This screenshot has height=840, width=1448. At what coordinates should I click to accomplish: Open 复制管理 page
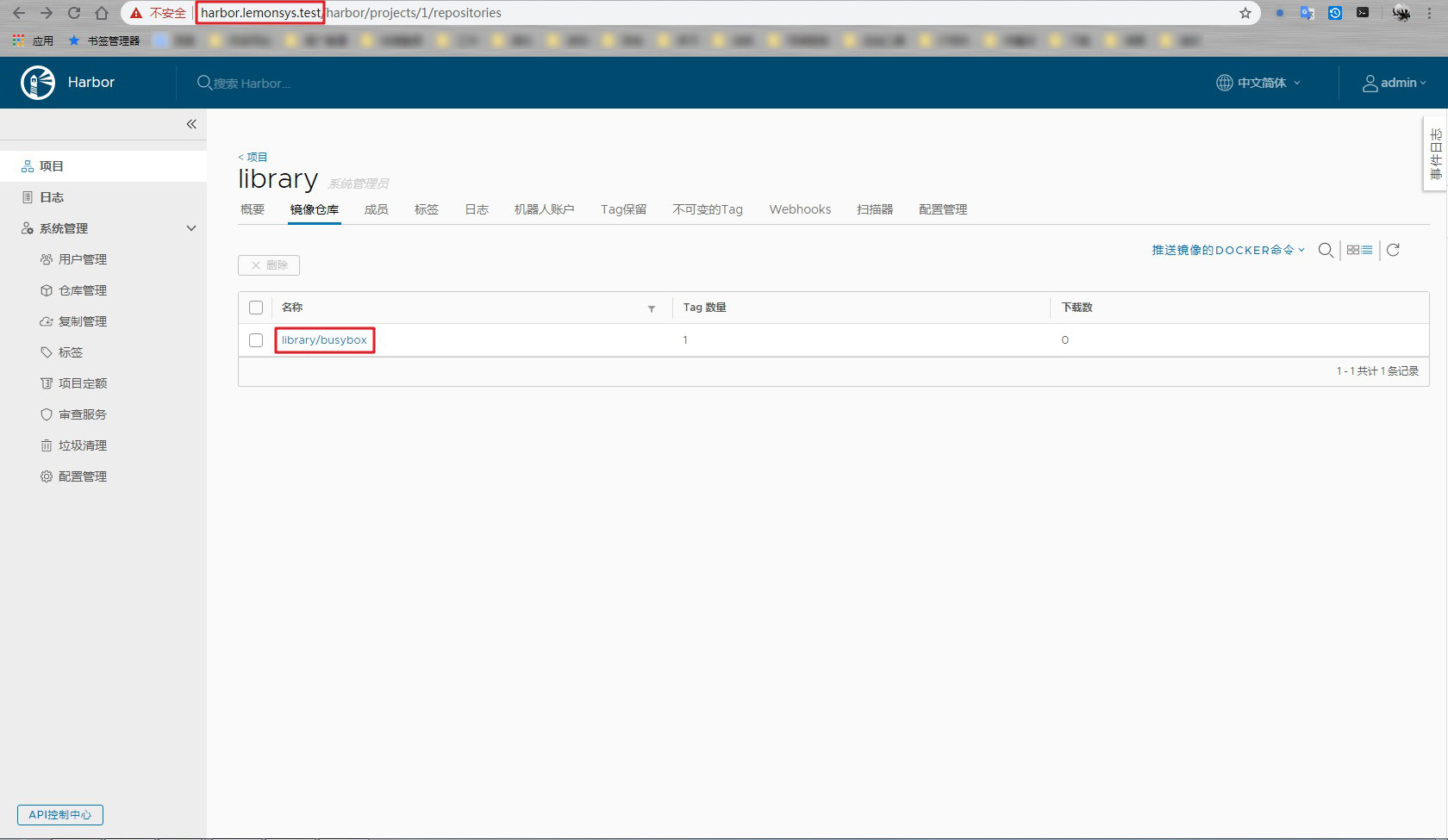click(x=83, y=321)
